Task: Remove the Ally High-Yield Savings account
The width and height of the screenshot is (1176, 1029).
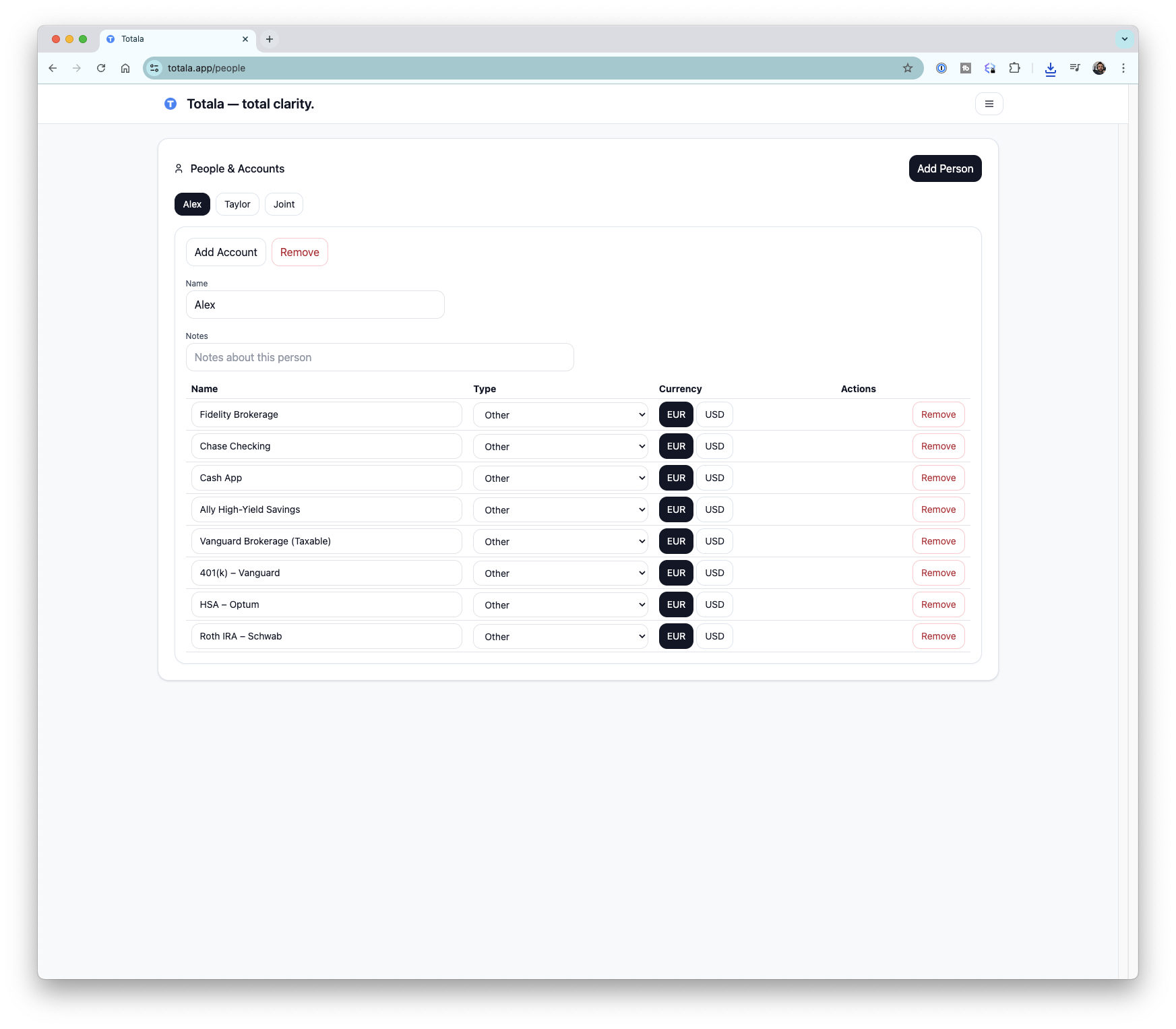Action: coord(938,509)
